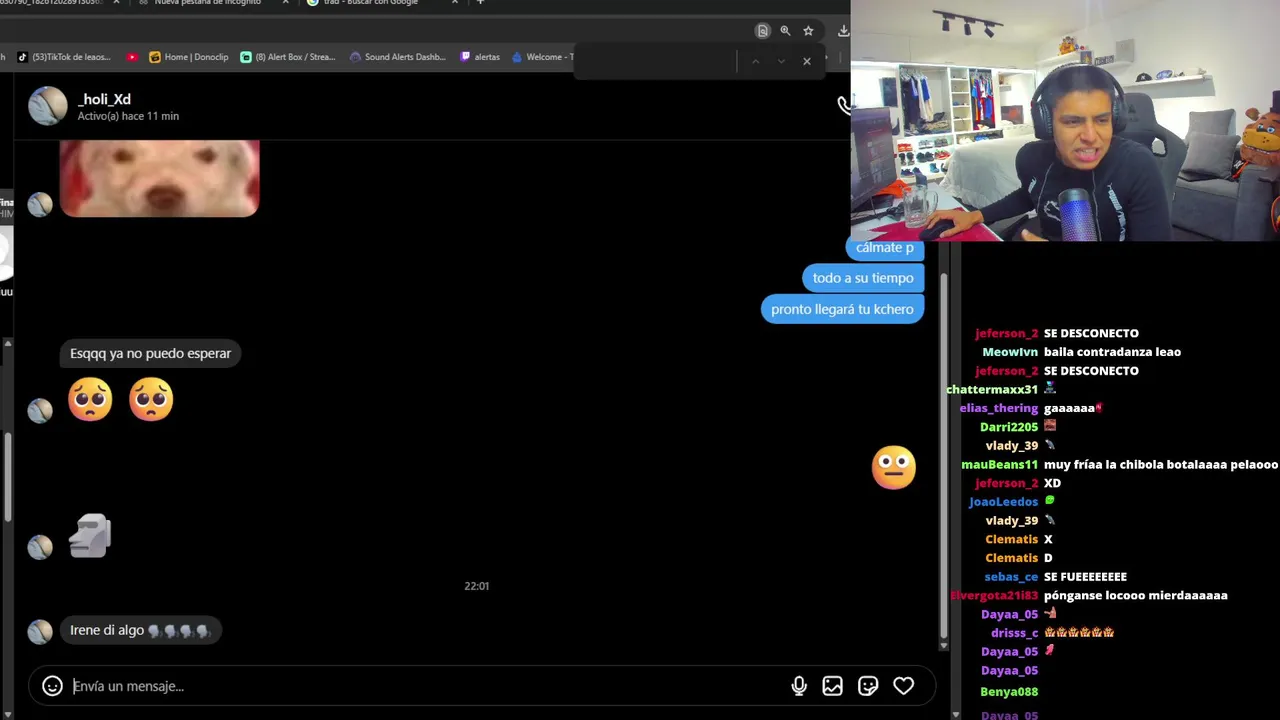Click chat username chattermaxx31
Screen dimensions: 1280x720
(x=992, y=389)
